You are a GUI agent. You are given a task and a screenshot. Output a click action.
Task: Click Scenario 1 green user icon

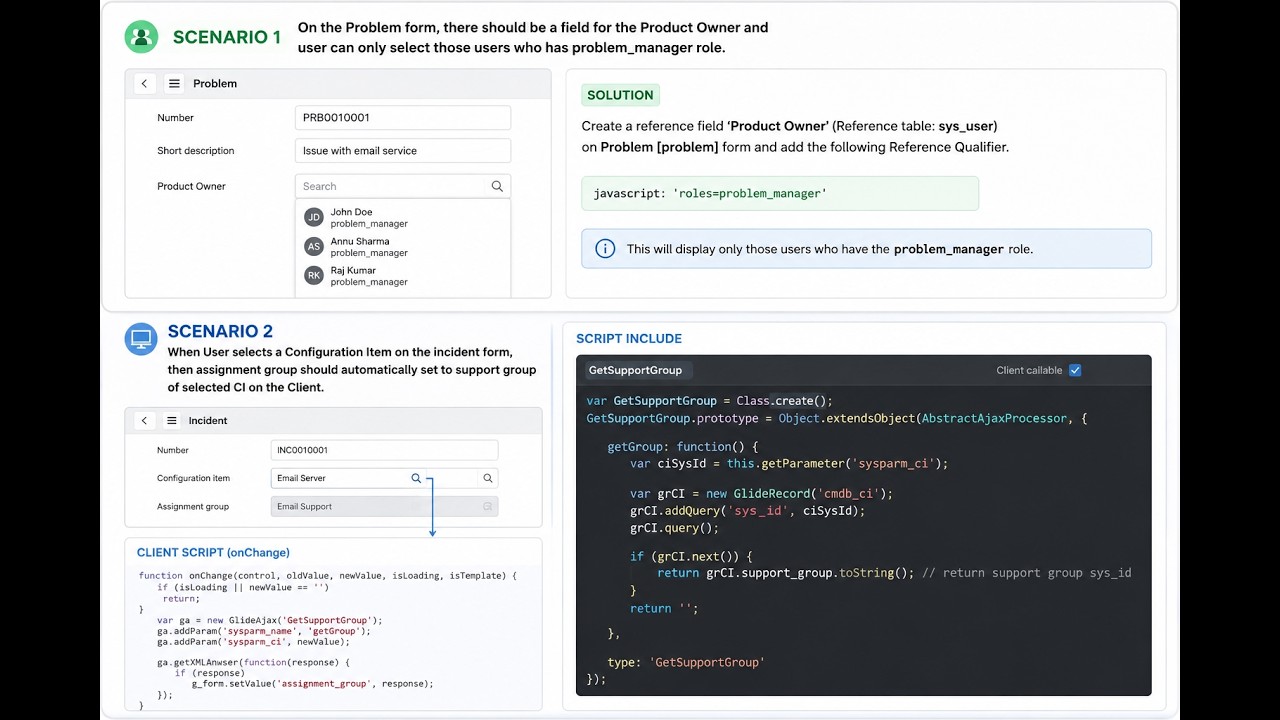pyautogui.click(x=141, y=37)
